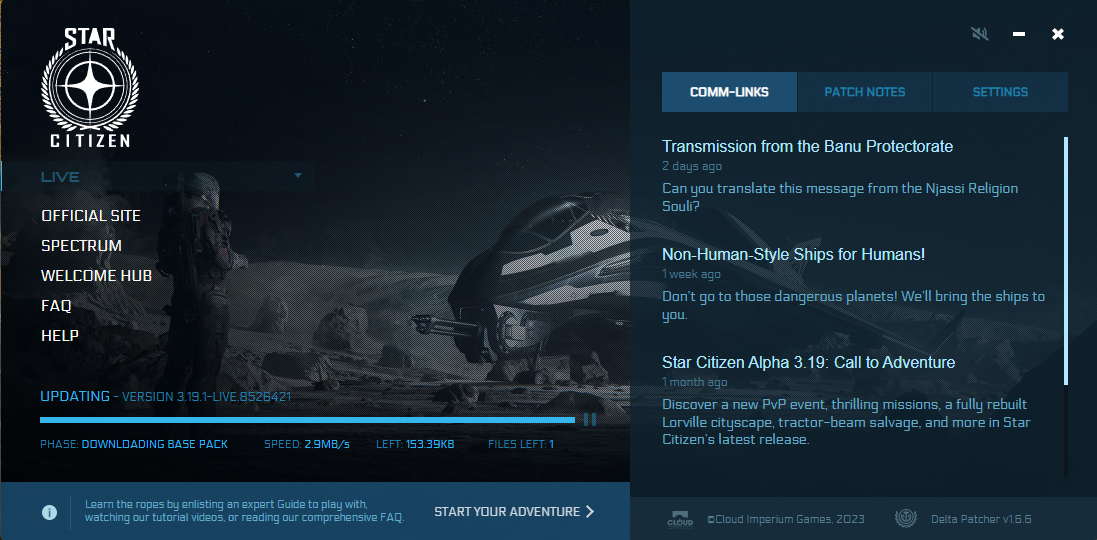Read Transmission from the Banu Protectorate article
Screen dimensions: 1097x540
[807, 147]
